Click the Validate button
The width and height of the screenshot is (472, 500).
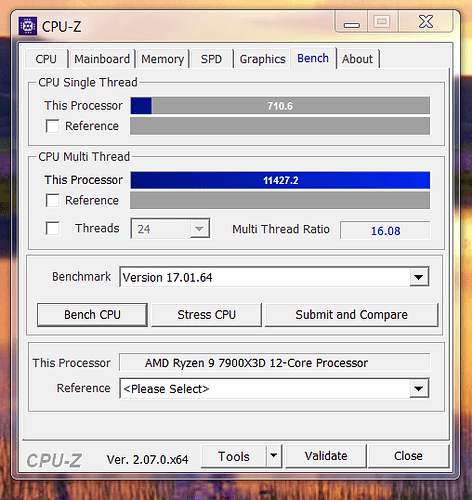click(326, 456)
